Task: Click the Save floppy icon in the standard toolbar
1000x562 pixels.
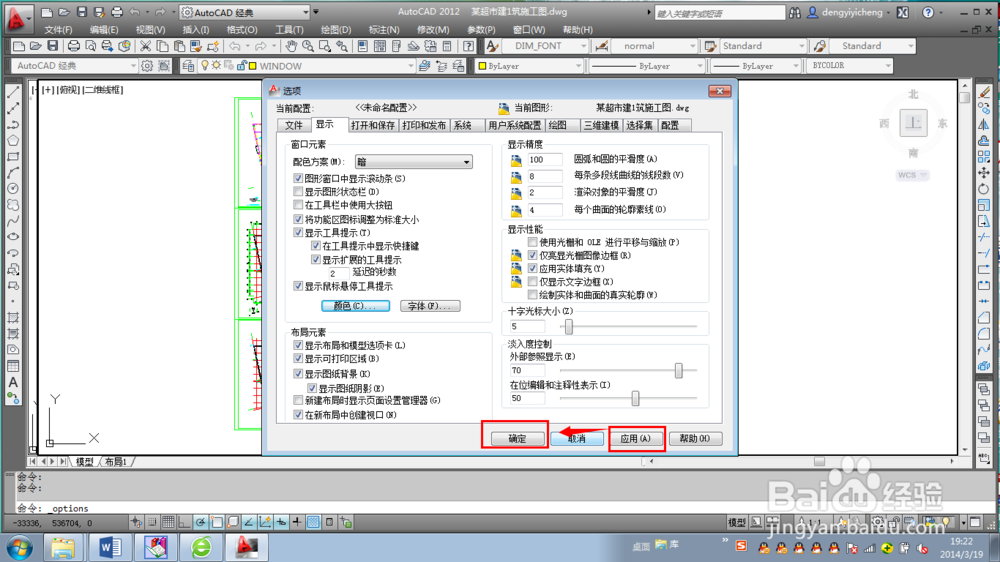Action: click(x=53, y=46)
